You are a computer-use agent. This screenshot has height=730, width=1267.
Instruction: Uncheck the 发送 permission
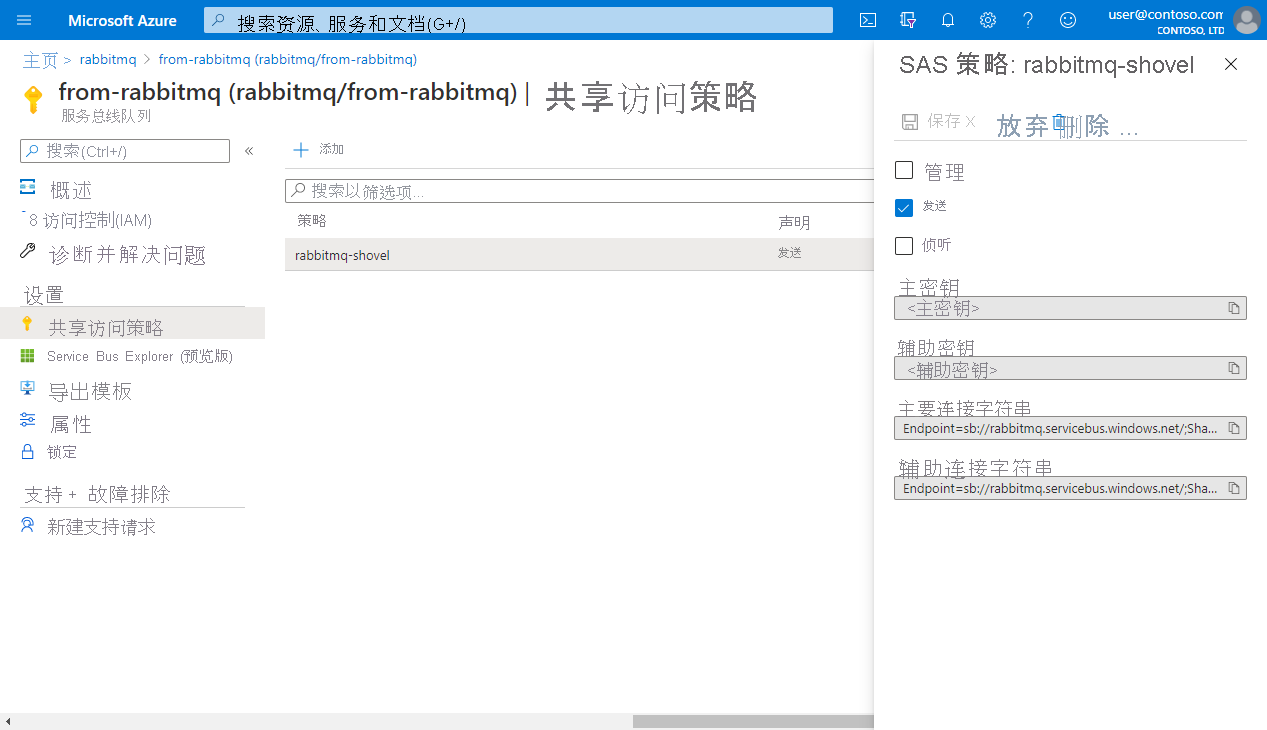tap(904, 207)
